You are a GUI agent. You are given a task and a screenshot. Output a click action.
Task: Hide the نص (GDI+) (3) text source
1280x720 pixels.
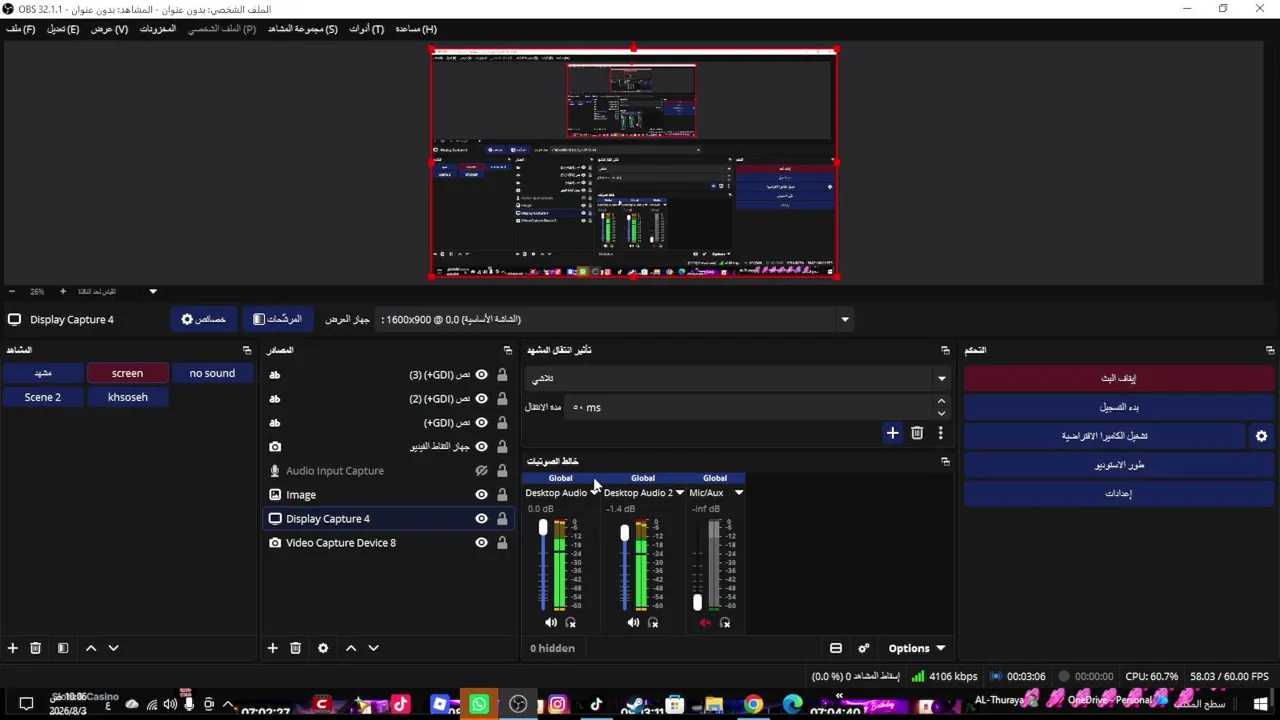pos(481,375)
